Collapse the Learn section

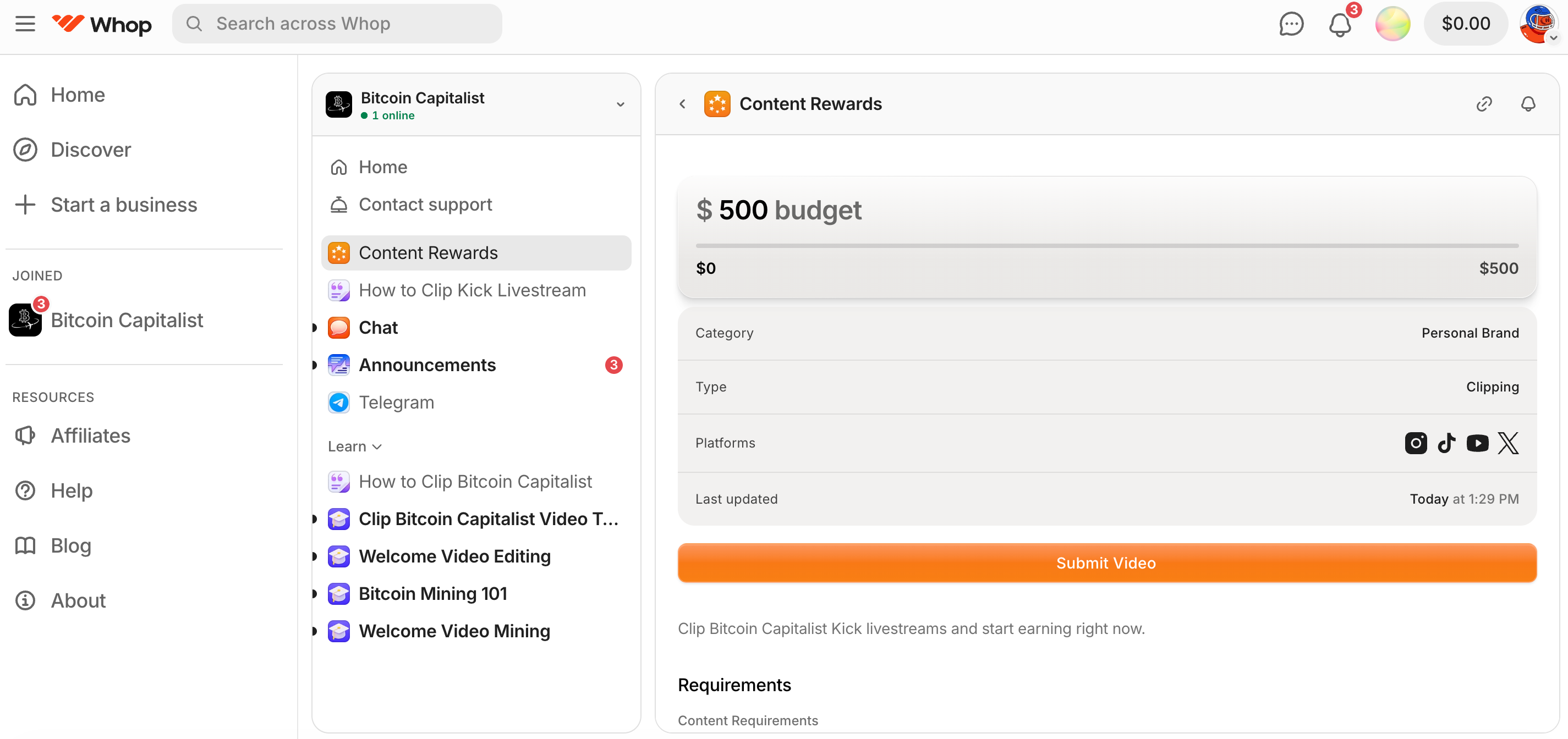355,446
